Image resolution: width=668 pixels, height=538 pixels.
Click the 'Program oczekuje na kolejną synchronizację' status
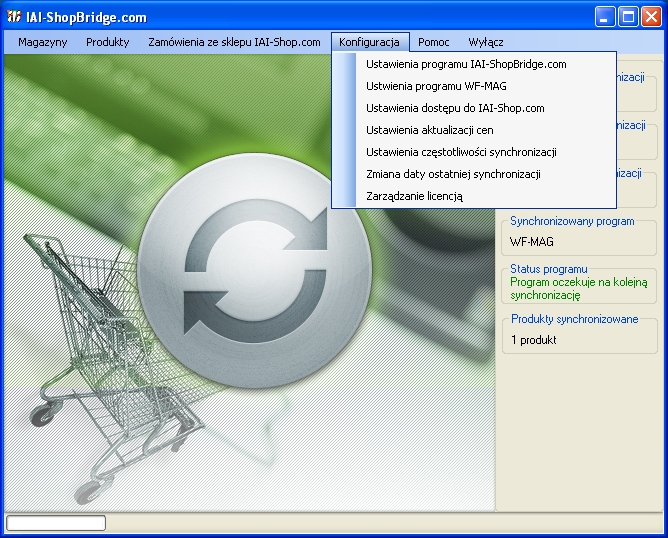click(x=579, y=288)
